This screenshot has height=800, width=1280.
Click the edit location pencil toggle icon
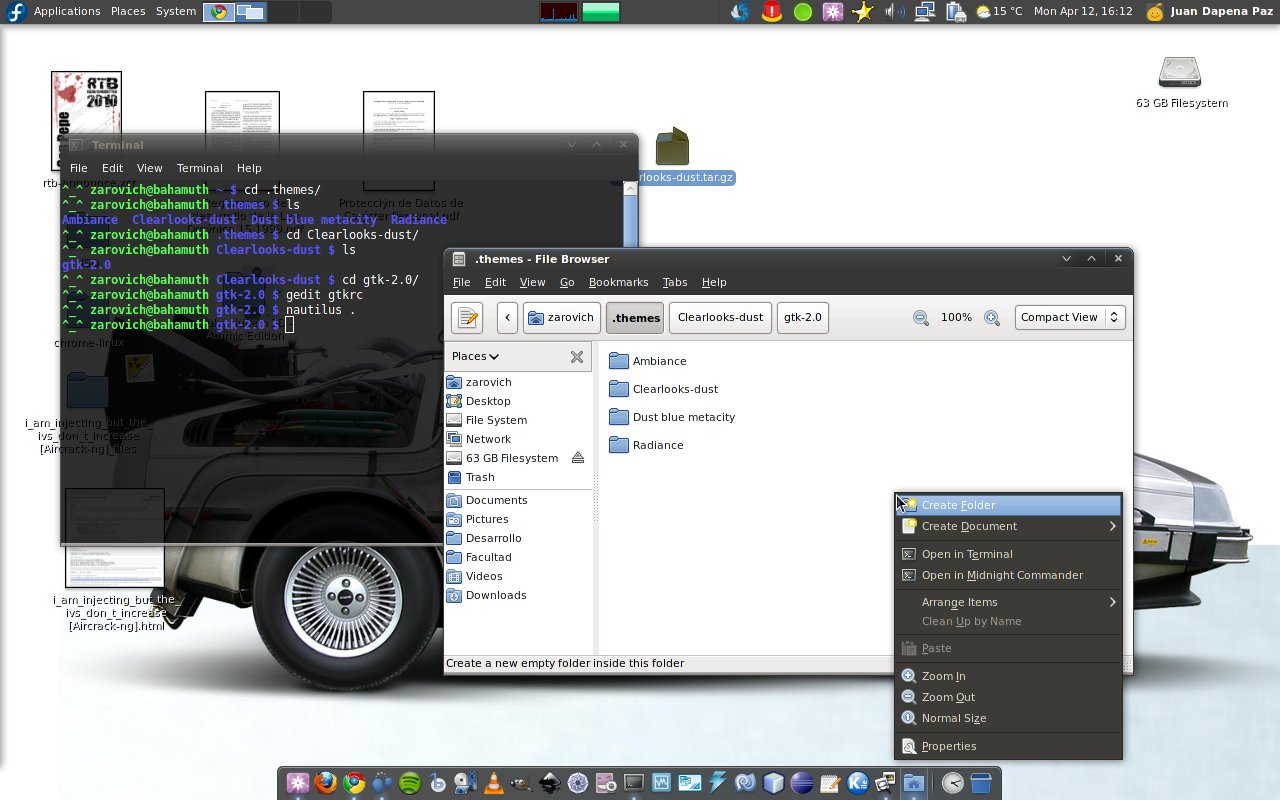pyautogui.click(x=467, y=318)
